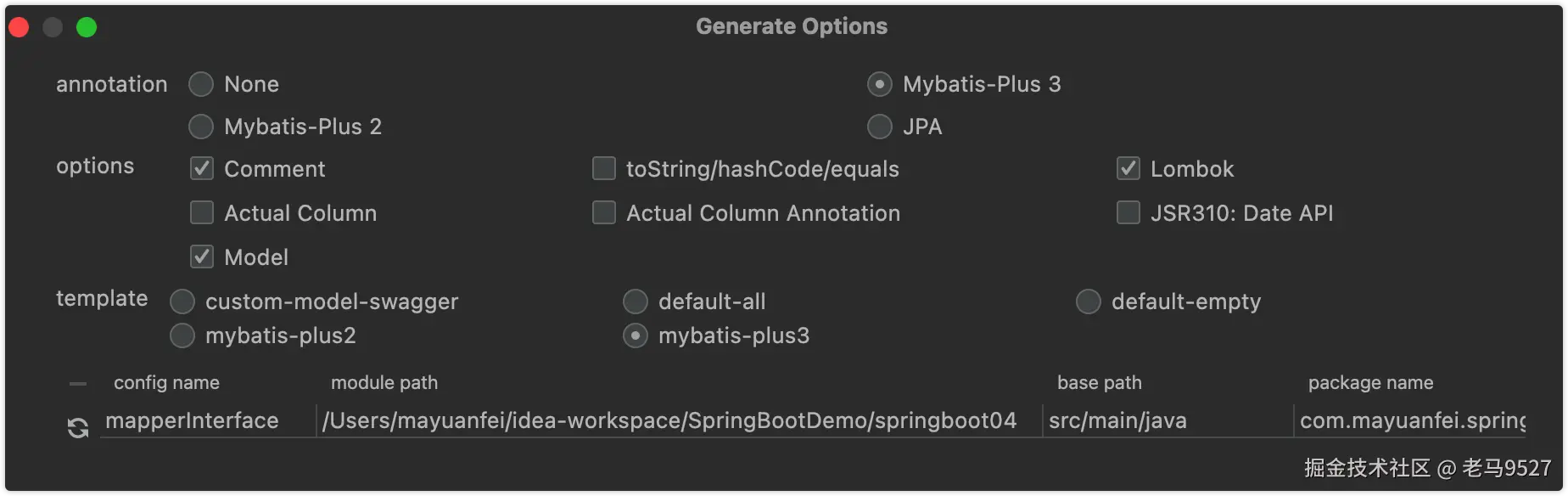Screen dimensions: 1568x496
Task: Select Mybatis-Plus 2 annotation
Action: click(201, 127)
